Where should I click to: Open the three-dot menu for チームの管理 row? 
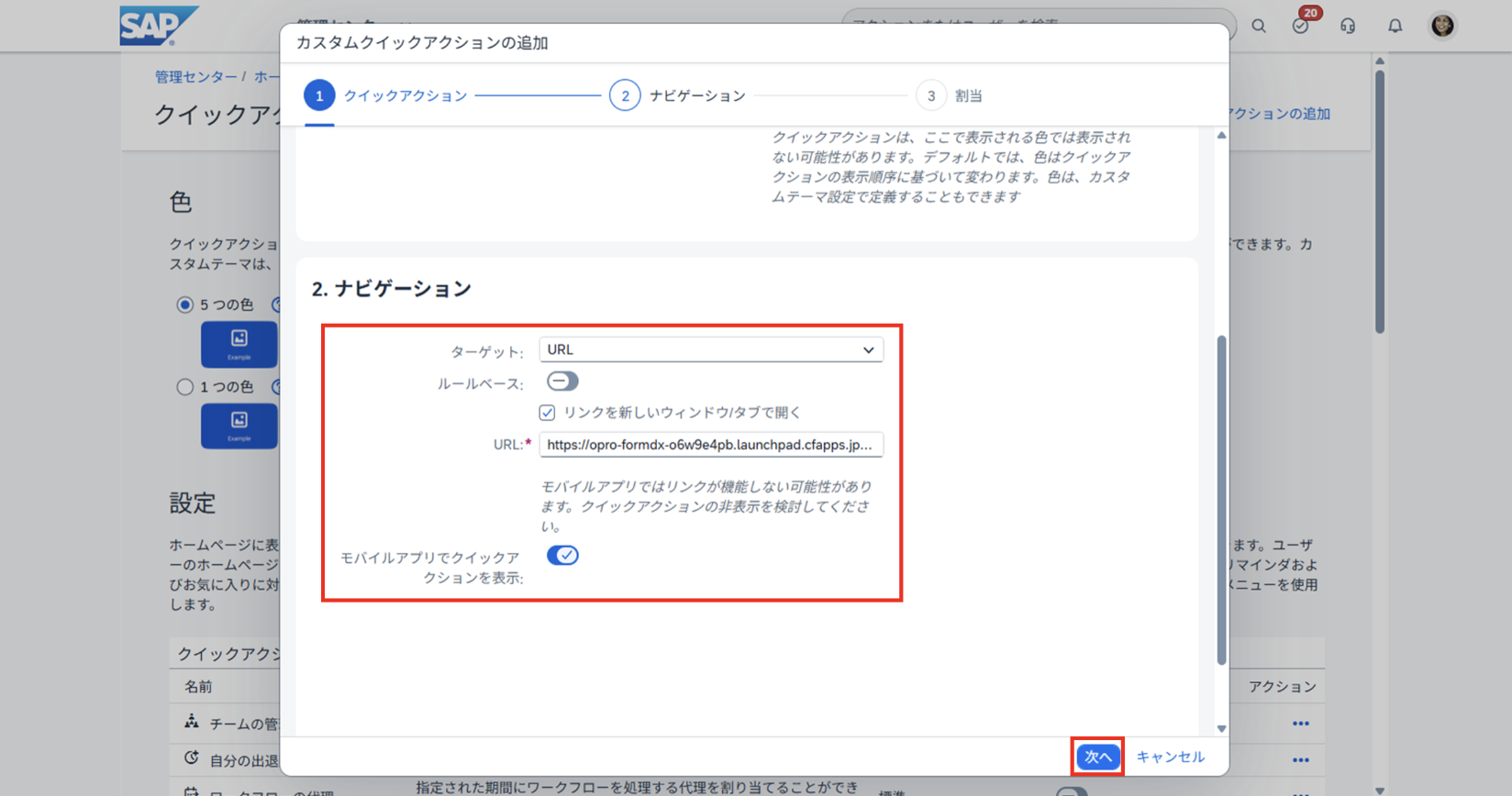click(1300, 724)
